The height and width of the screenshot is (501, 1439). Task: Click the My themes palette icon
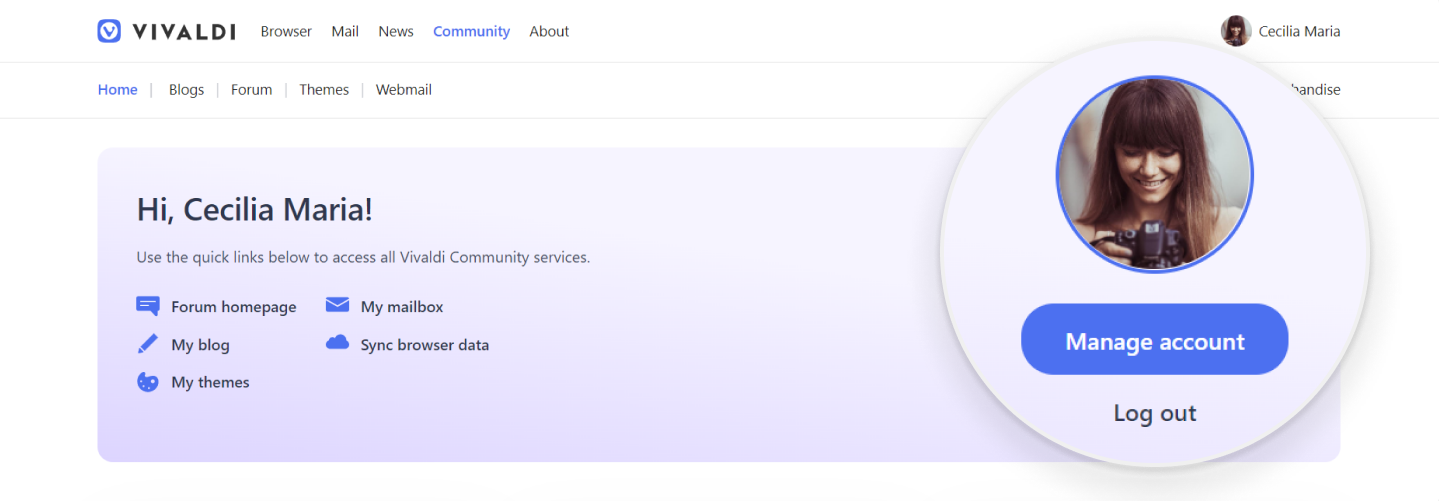pyautogui.click(x=148, y=382)
